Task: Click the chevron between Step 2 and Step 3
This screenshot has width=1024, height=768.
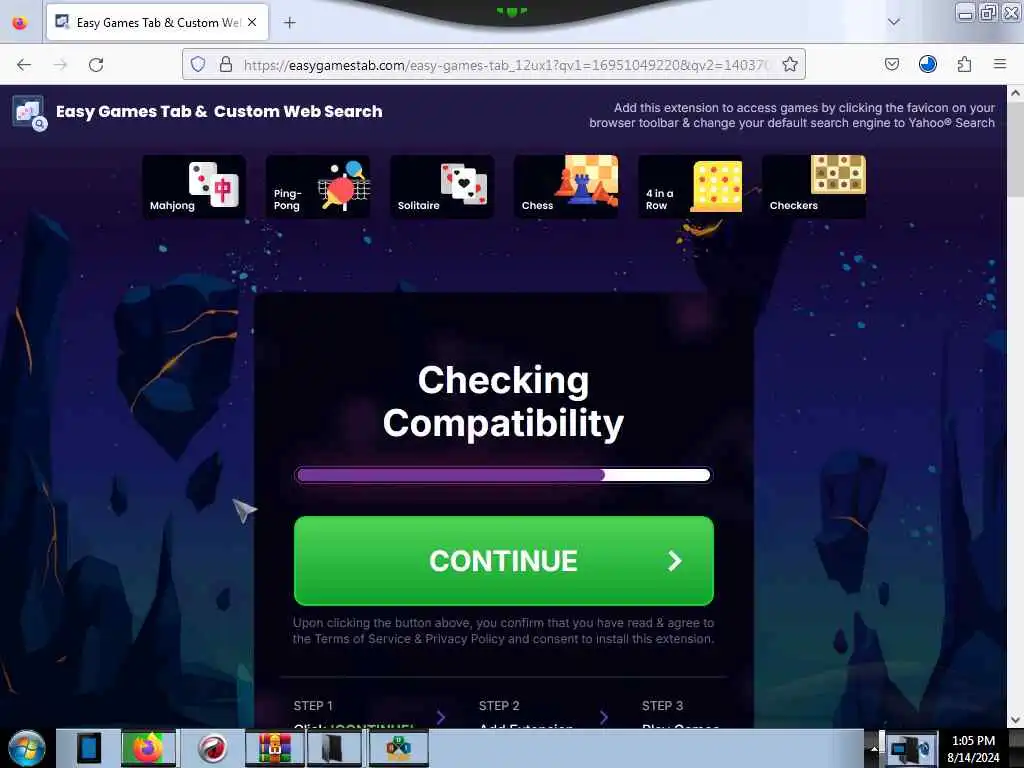Action: [603, 717]
